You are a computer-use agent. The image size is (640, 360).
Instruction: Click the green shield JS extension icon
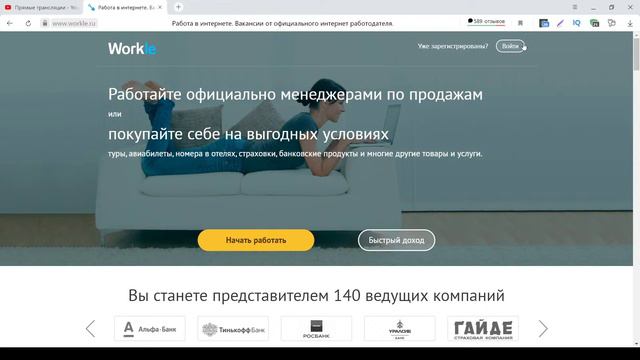pyautogui.click(x=594, y=23)
